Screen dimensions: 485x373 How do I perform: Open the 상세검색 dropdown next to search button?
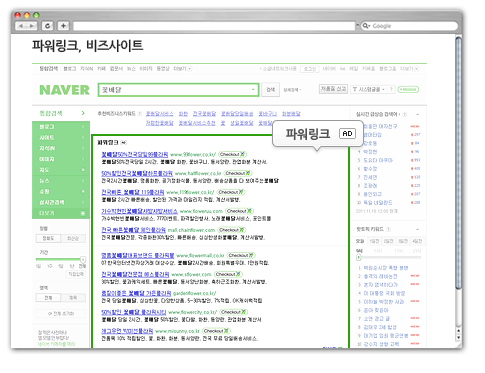coord(292,90)
